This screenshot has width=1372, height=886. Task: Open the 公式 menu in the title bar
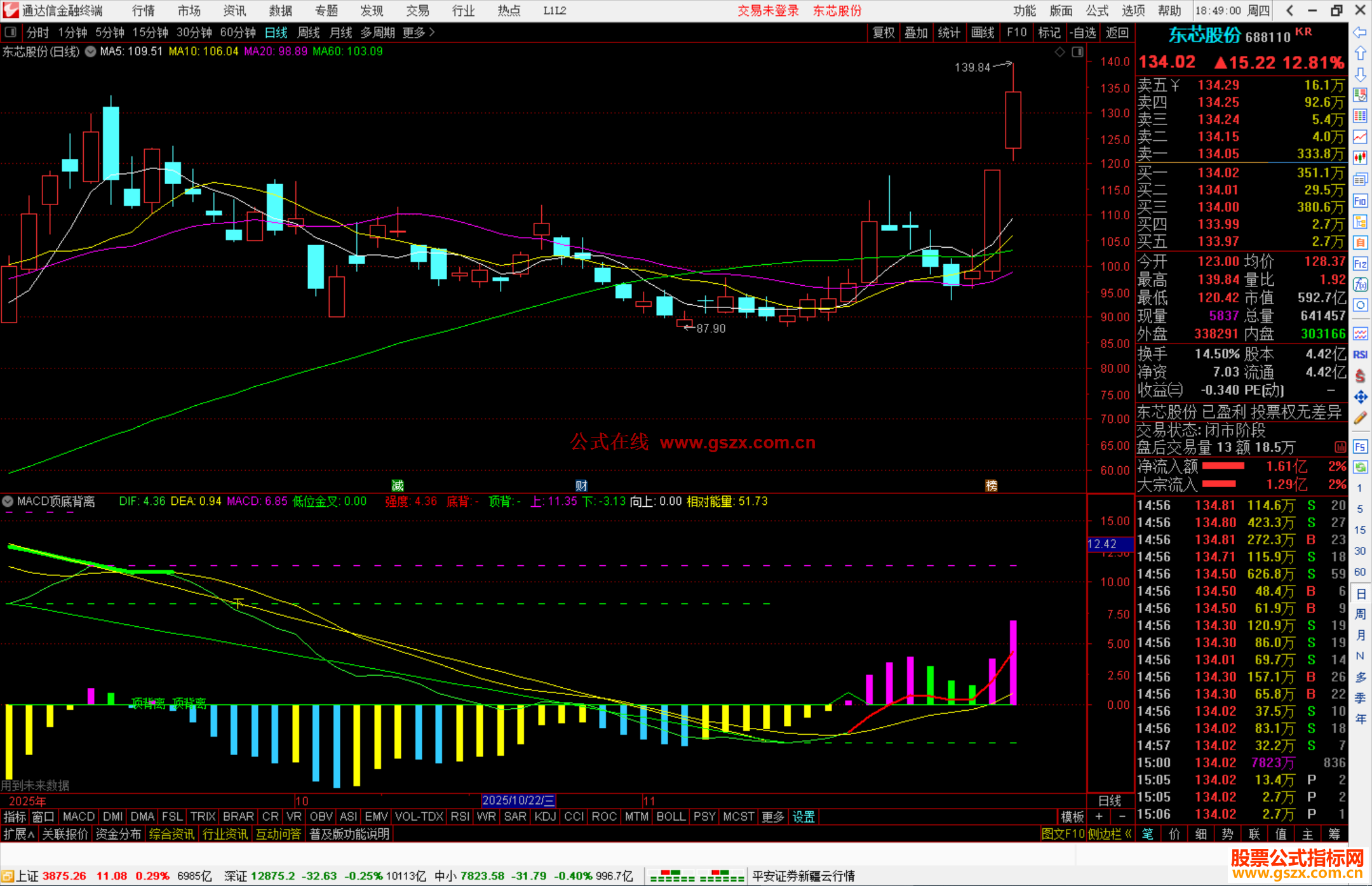point(1096,11)
